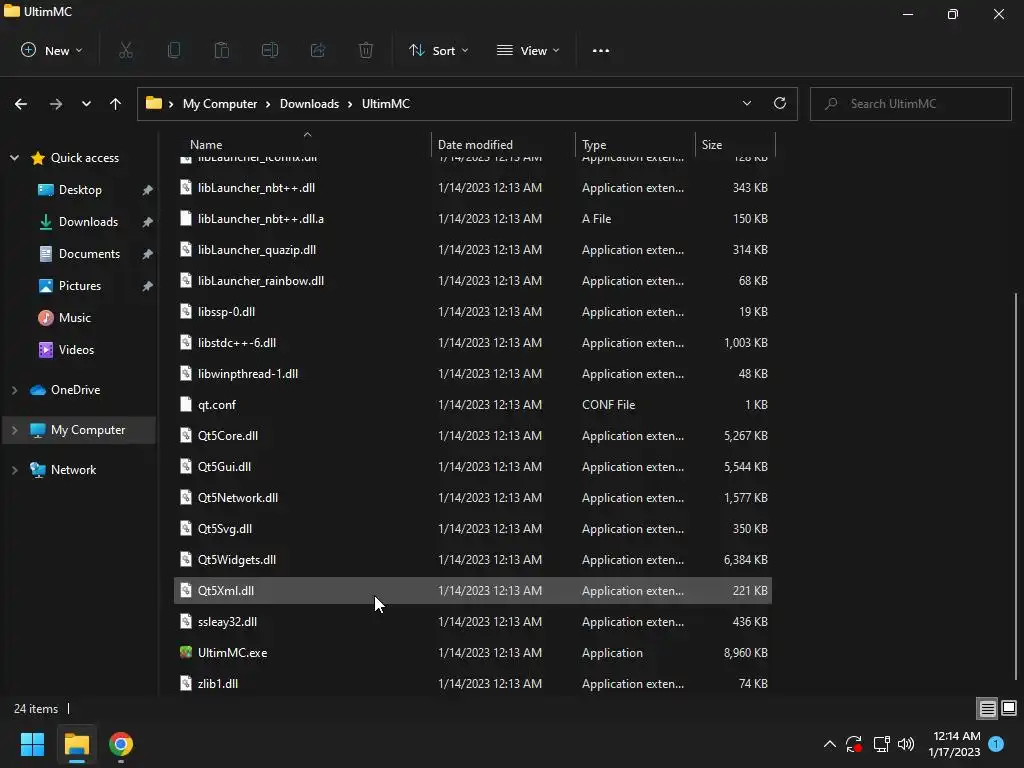
Task: Select libLauncher_nbt++.dll.a file
Action: [x=473, y=219]
